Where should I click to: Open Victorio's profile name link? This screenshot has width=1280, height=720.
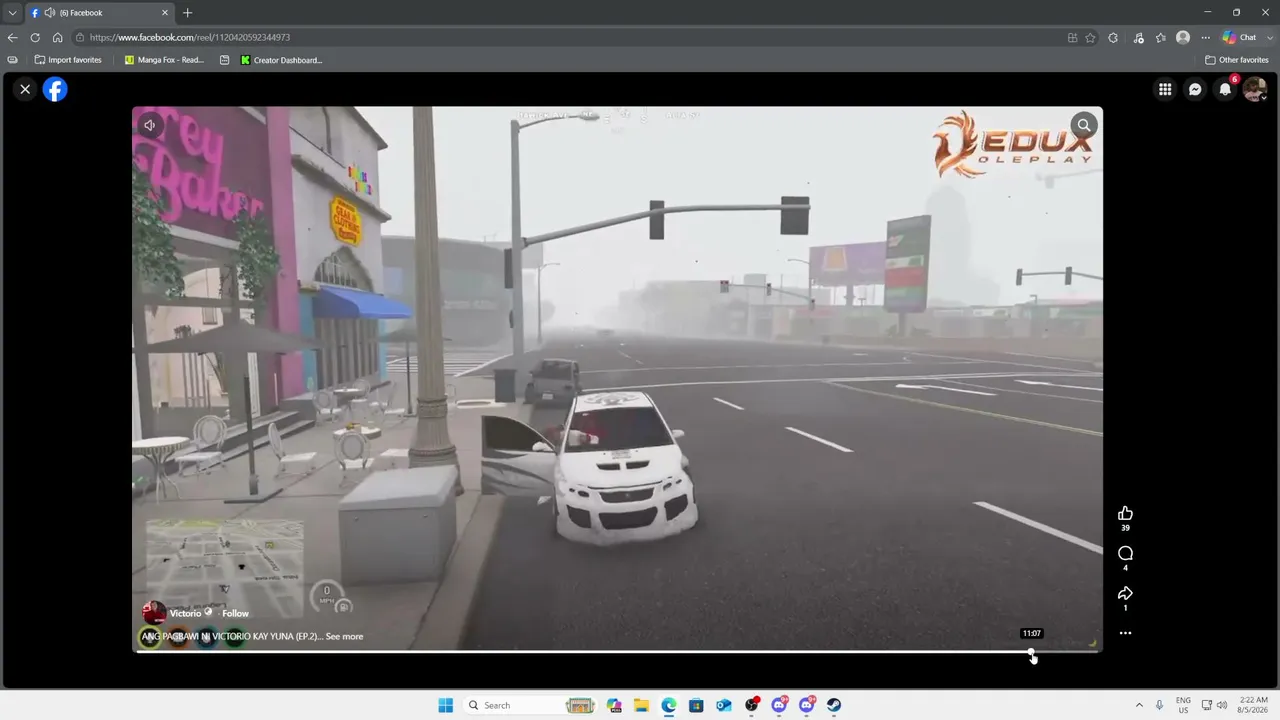click(x=185, y=613)
